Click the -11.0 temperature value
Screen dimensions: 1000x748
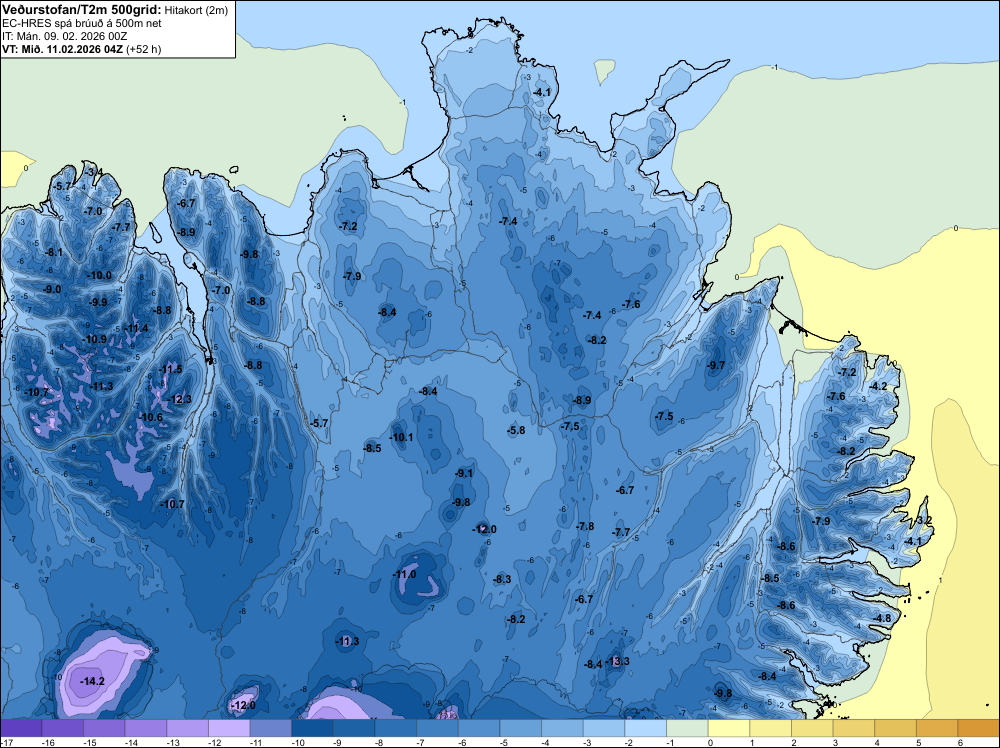(x=404, y=574)
